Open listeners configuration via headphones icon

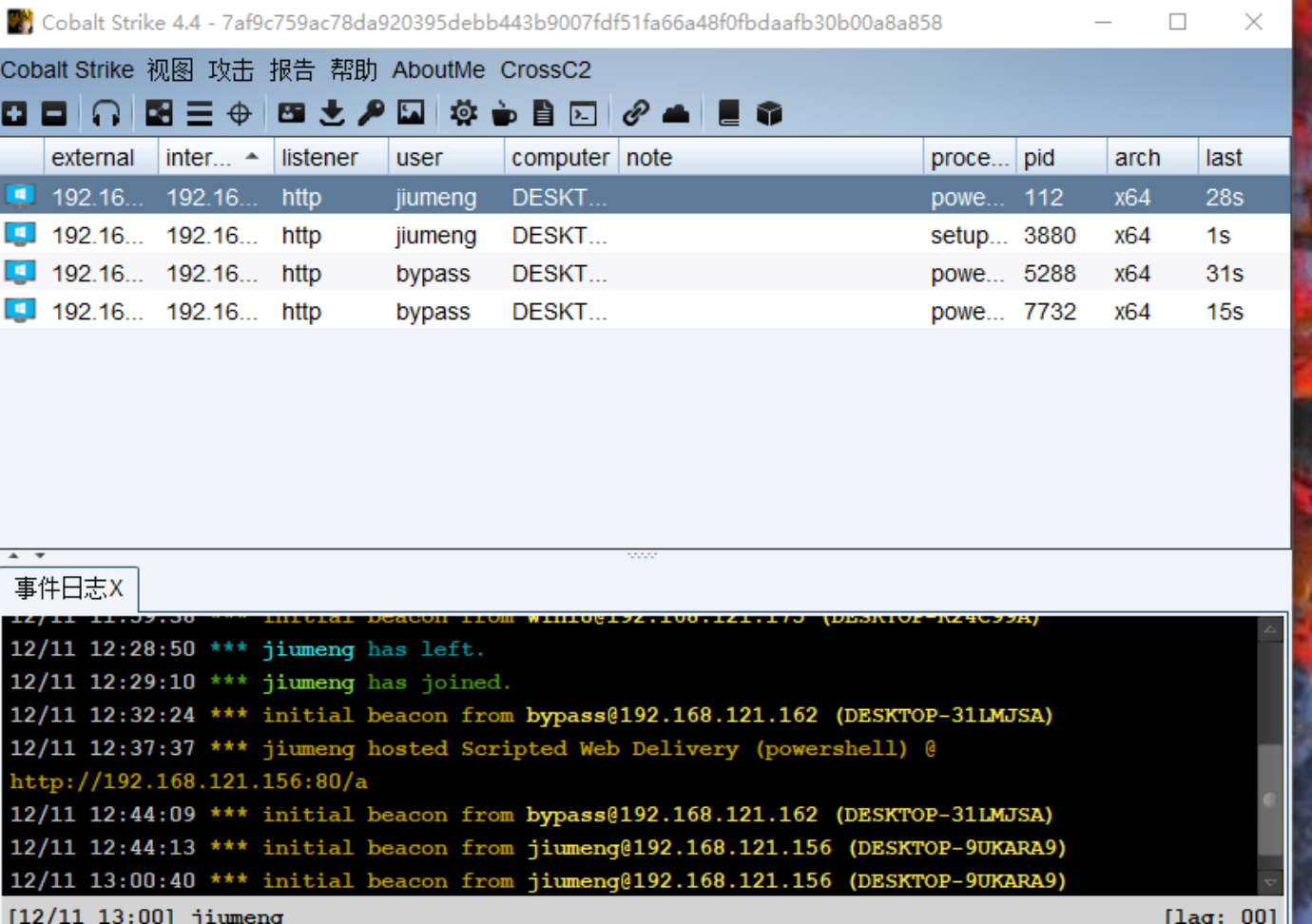pos(106,114)
